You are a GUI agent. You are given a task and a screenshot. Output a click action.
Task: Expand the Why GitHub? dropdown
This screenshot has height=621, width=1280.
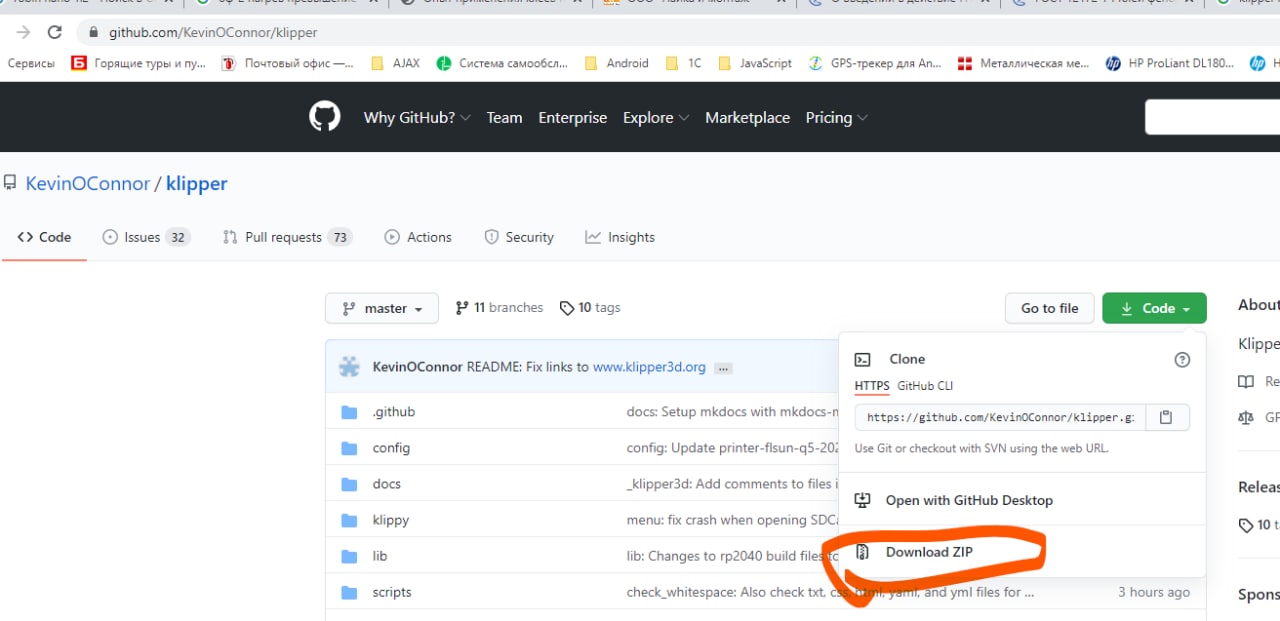pos(417,117)
